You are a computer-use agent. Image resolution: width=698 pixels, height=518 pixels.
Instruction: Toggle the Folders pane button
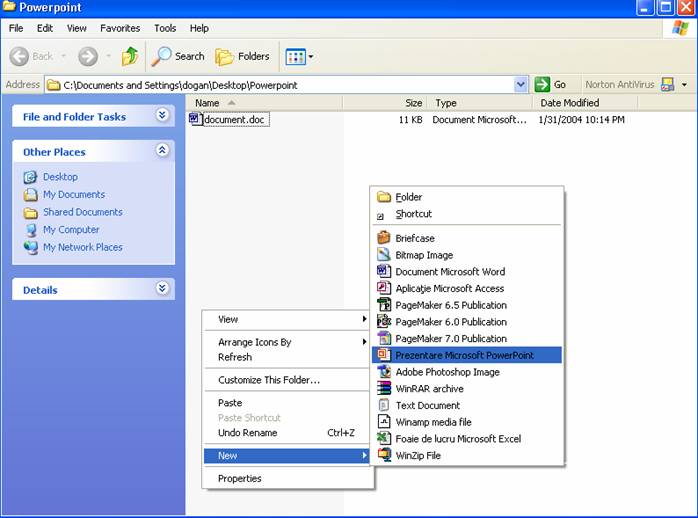click(243, 57)
